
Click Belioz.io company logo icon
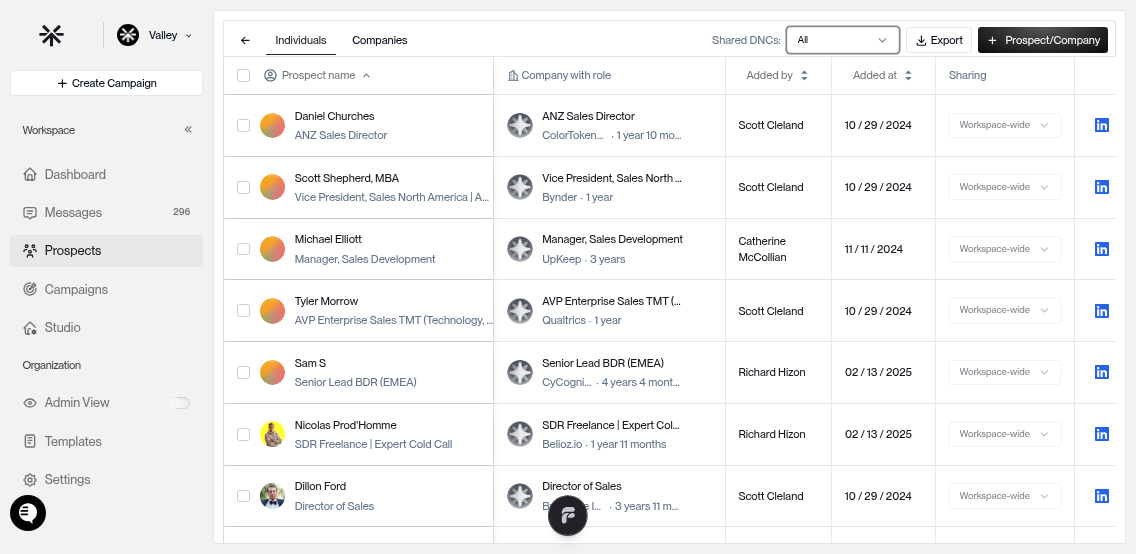click(x=519, y=434)
